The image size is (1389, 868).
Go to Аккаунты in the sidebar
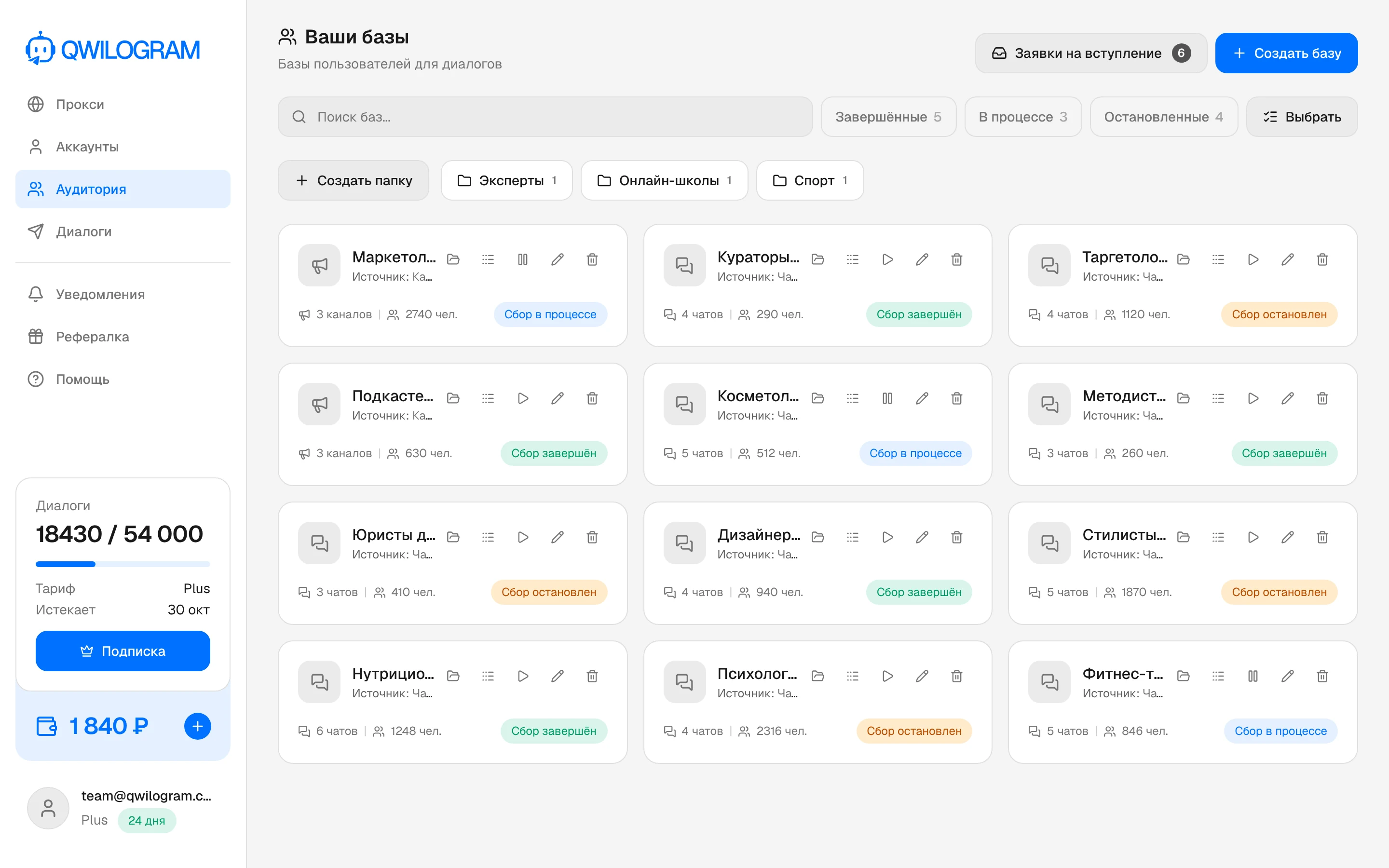pos(123,147)
